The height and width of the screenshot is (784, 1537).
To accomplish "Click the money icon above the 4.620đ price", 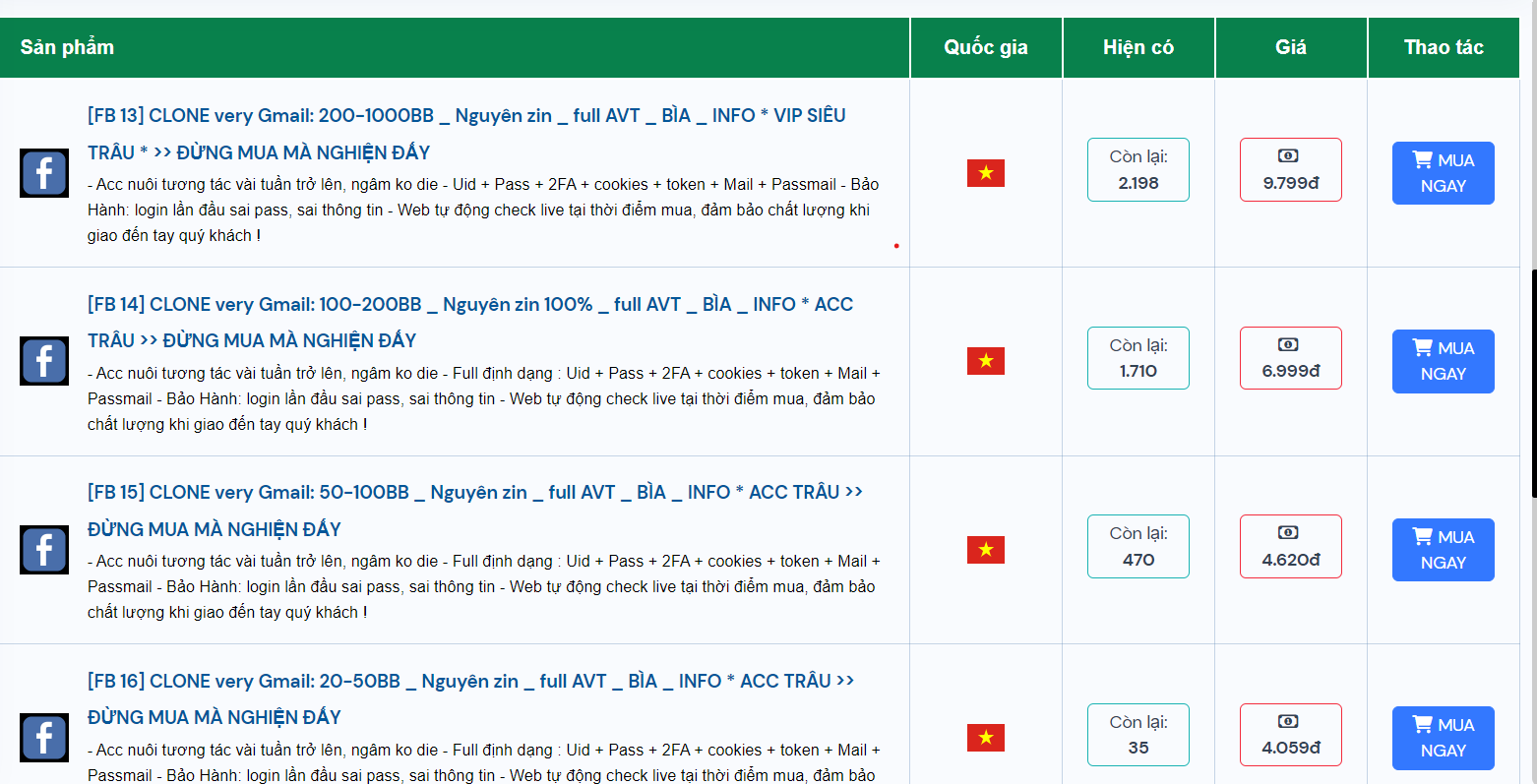I will click(x=1288, y=533).
